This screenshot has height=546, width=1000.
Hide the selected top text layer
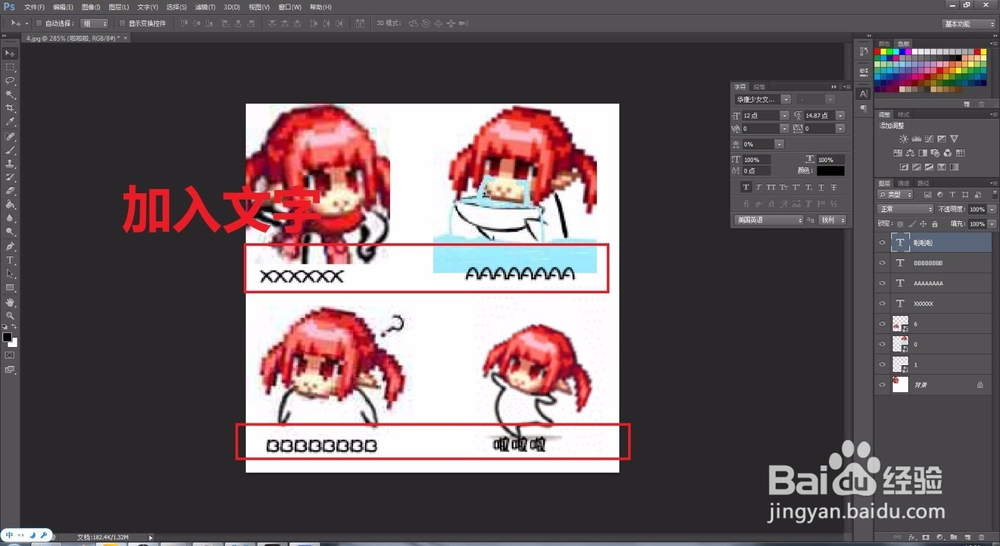[x=882, y=242]
